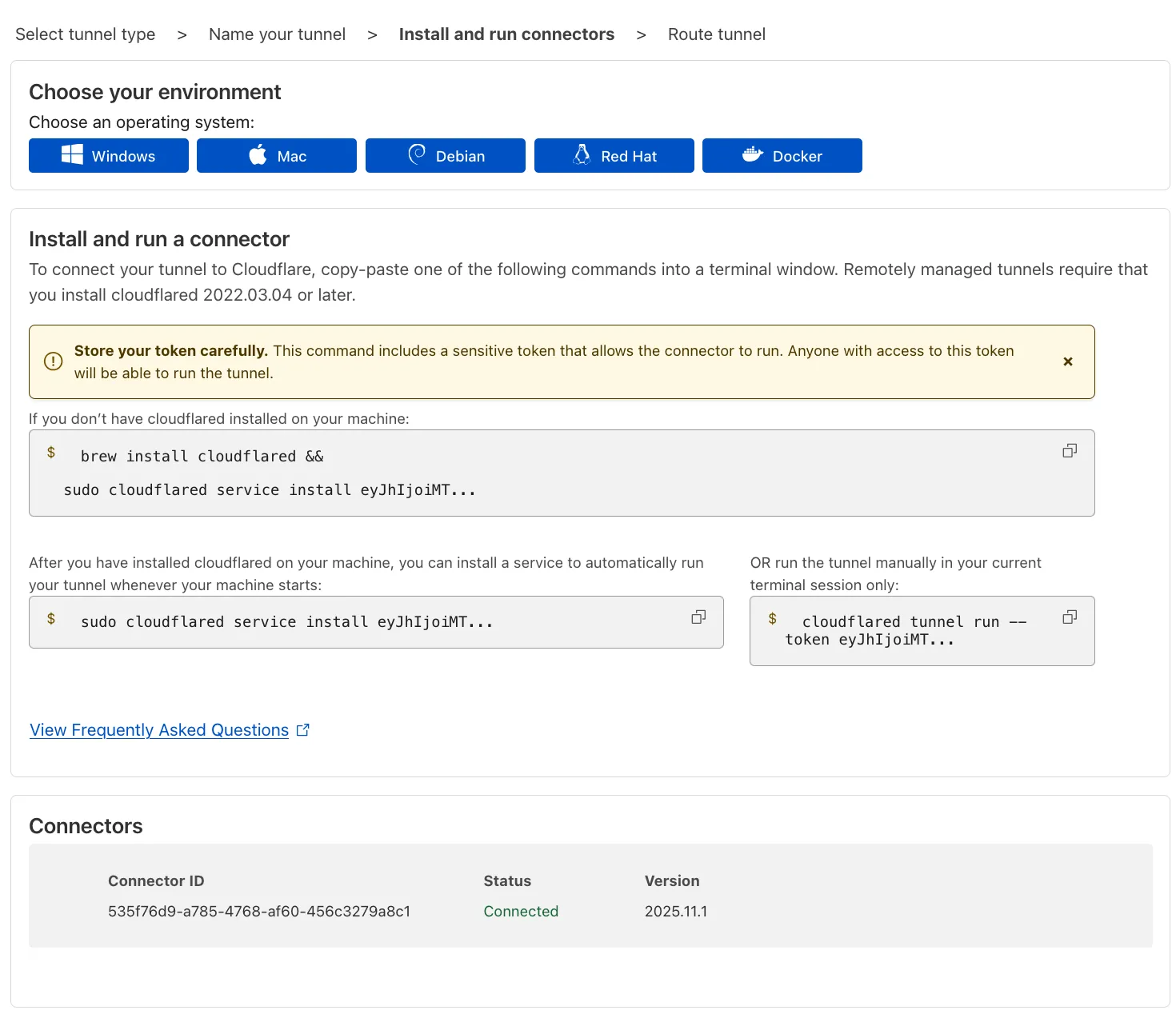Choose the Docker environment

click(x=782, y=155)
